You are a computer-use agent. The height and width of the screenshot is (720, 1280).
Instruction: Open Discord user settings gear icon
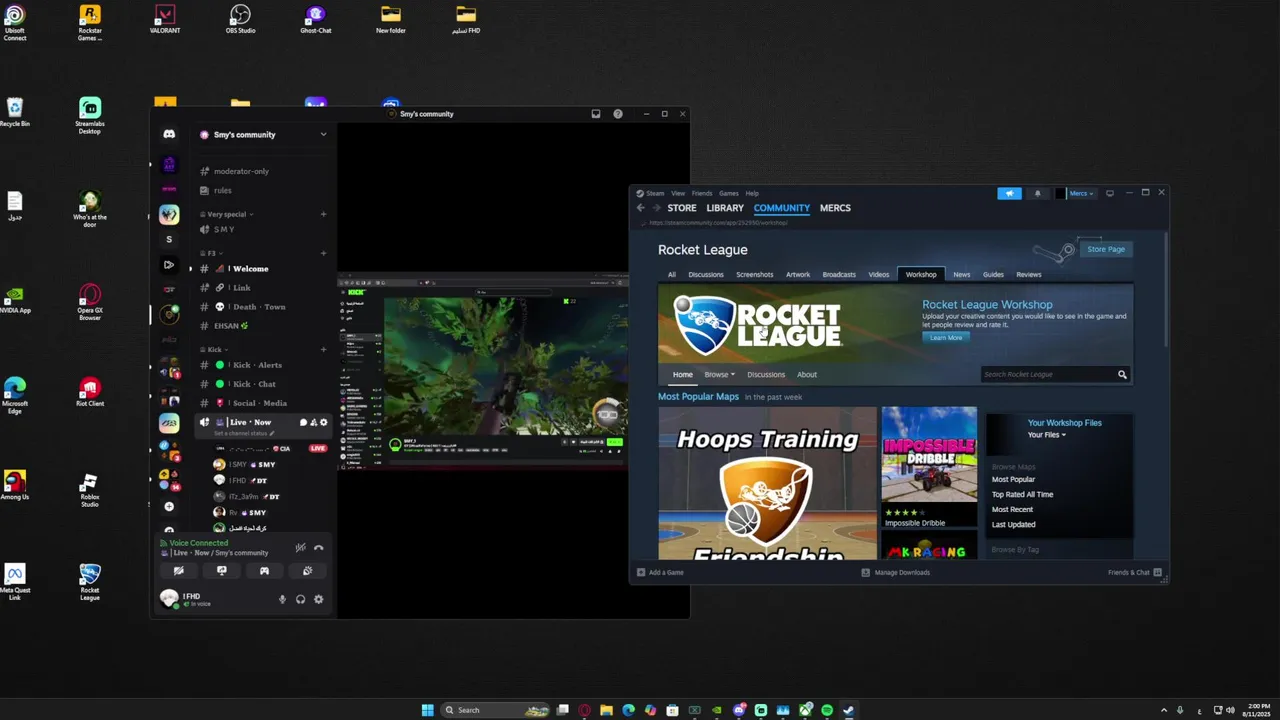(x=319, y=599)
